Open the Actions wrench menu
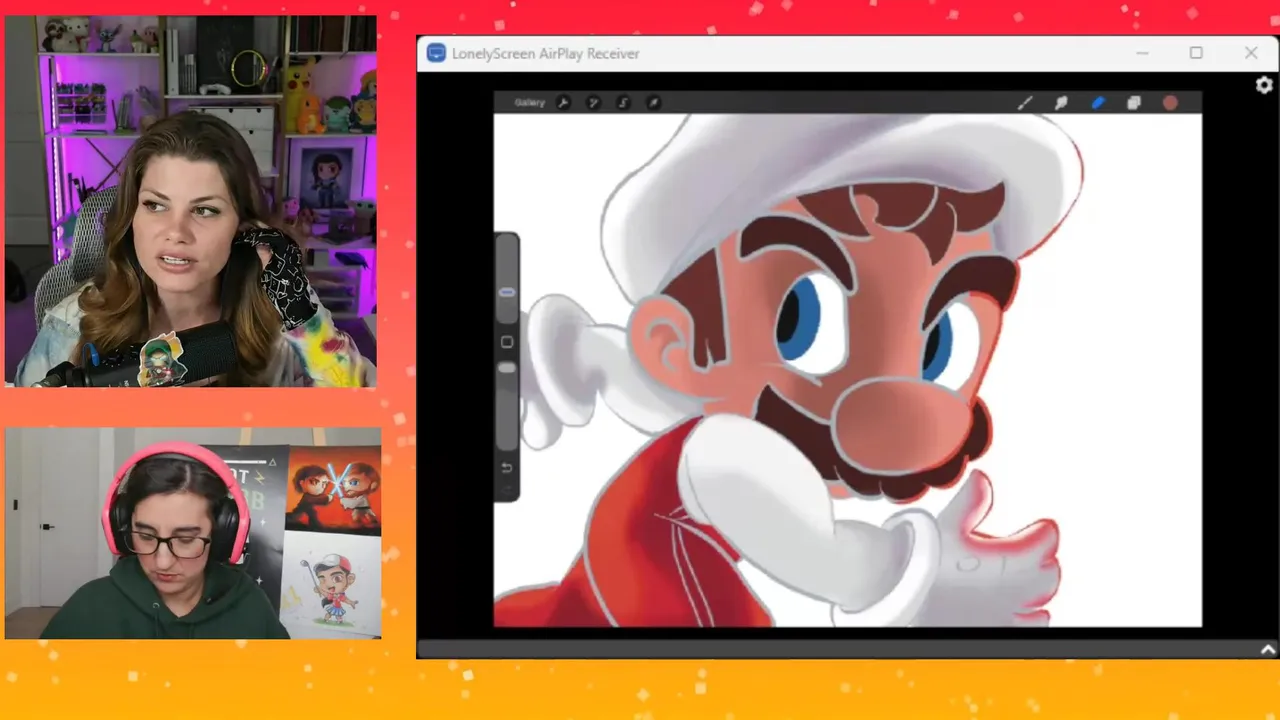 click(563, 102)
